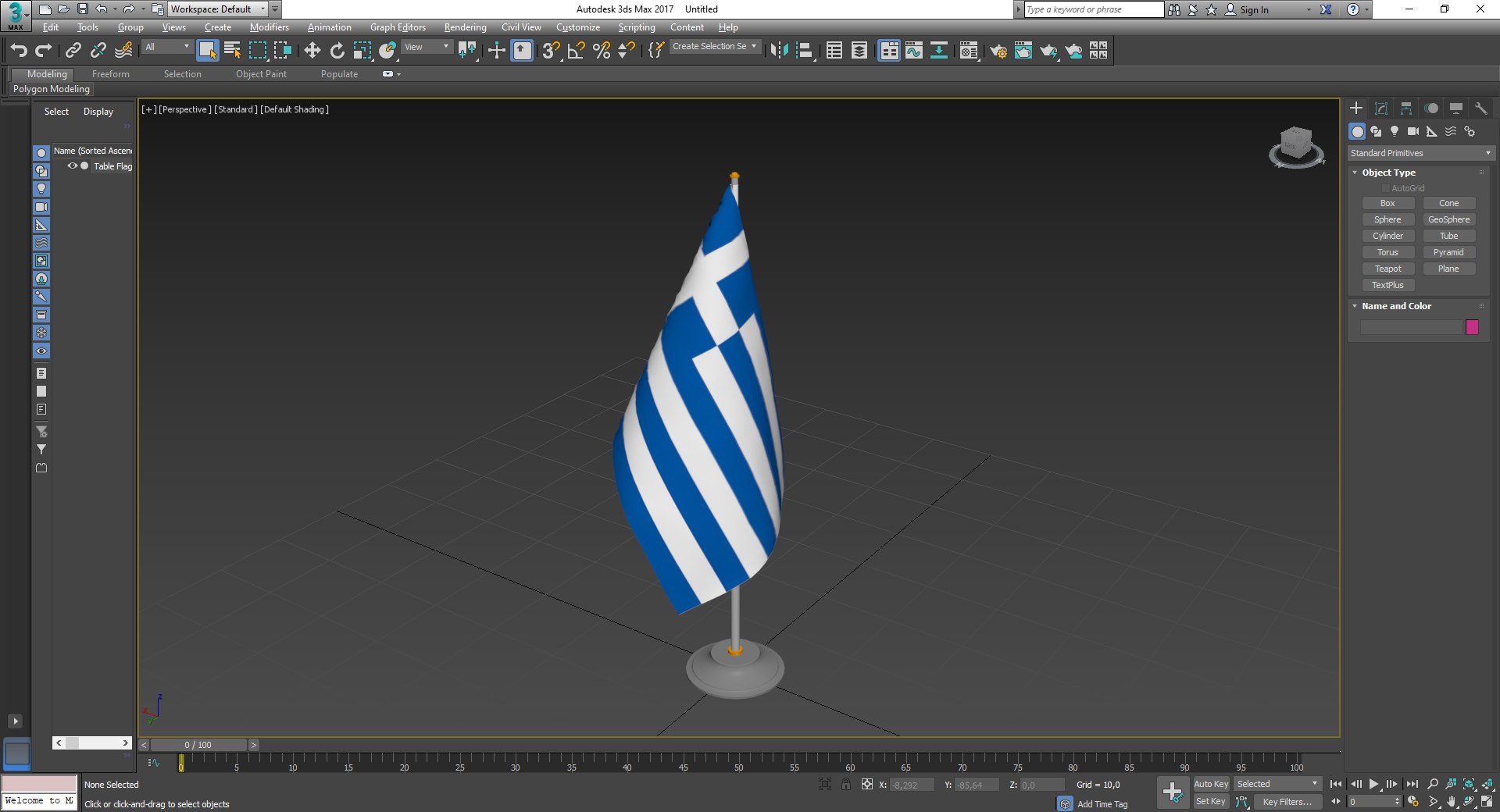
Task: Click the Play Animation button
Action: [1373, 784]
